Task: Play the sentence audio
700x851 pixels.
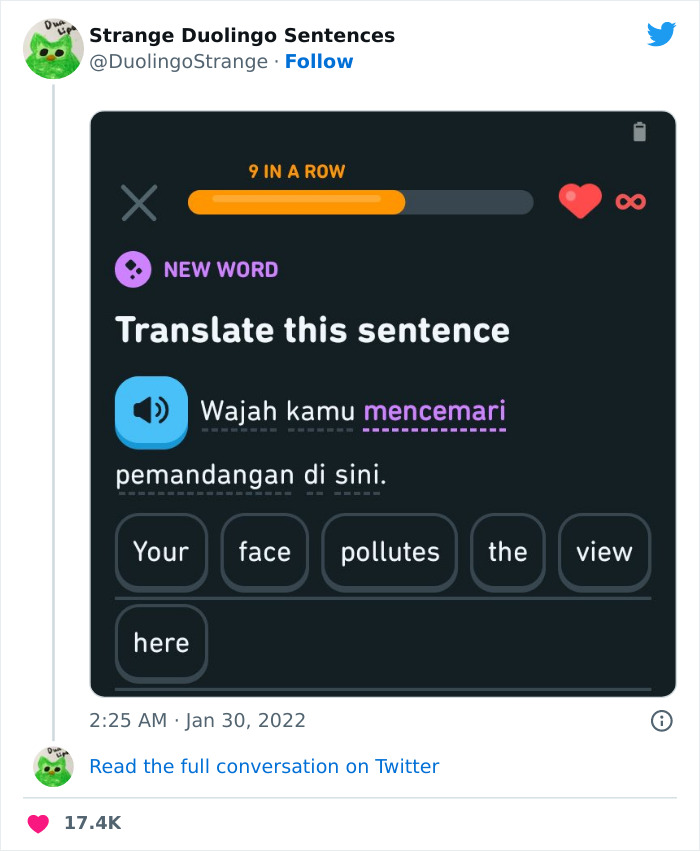Action: coord(152,412)
